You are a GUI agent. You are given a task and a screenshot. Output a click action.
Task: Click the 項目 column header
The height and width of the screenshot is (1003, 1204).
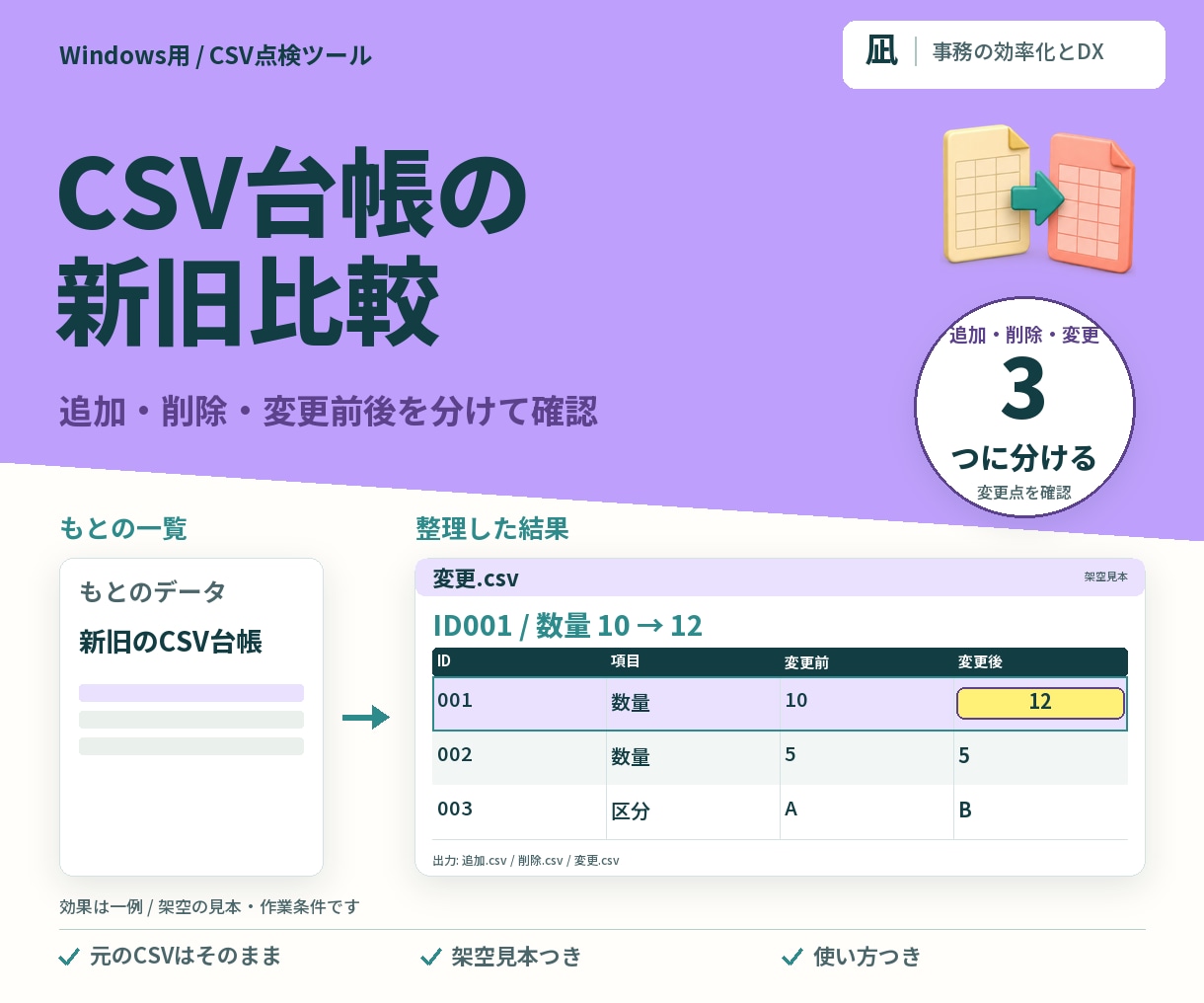(x=625, y=661)
